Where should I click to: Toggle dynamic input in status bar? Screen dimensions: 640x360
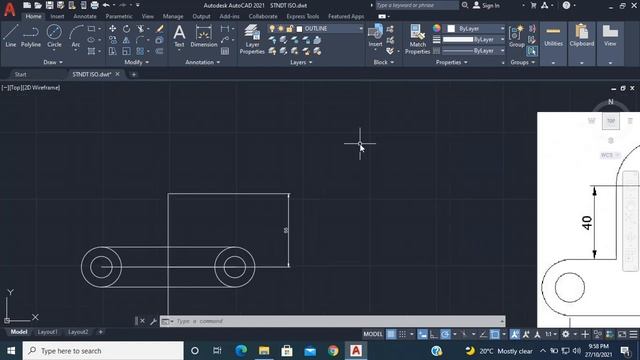click(422, 334)
